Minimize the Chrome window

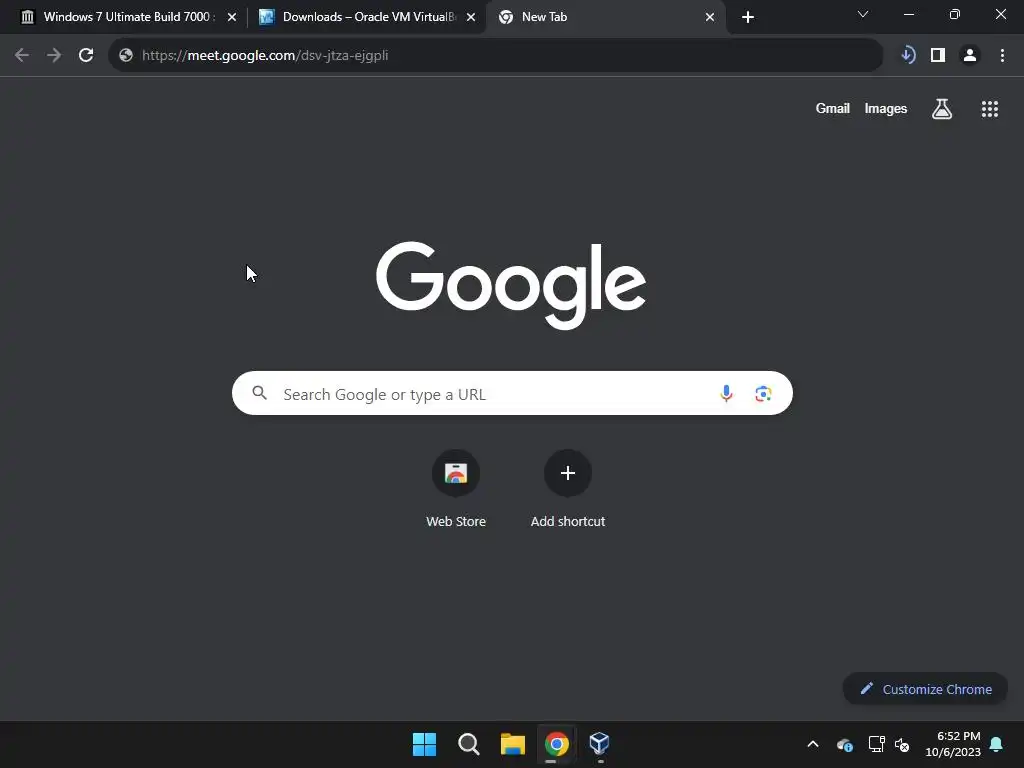[908, 14]
